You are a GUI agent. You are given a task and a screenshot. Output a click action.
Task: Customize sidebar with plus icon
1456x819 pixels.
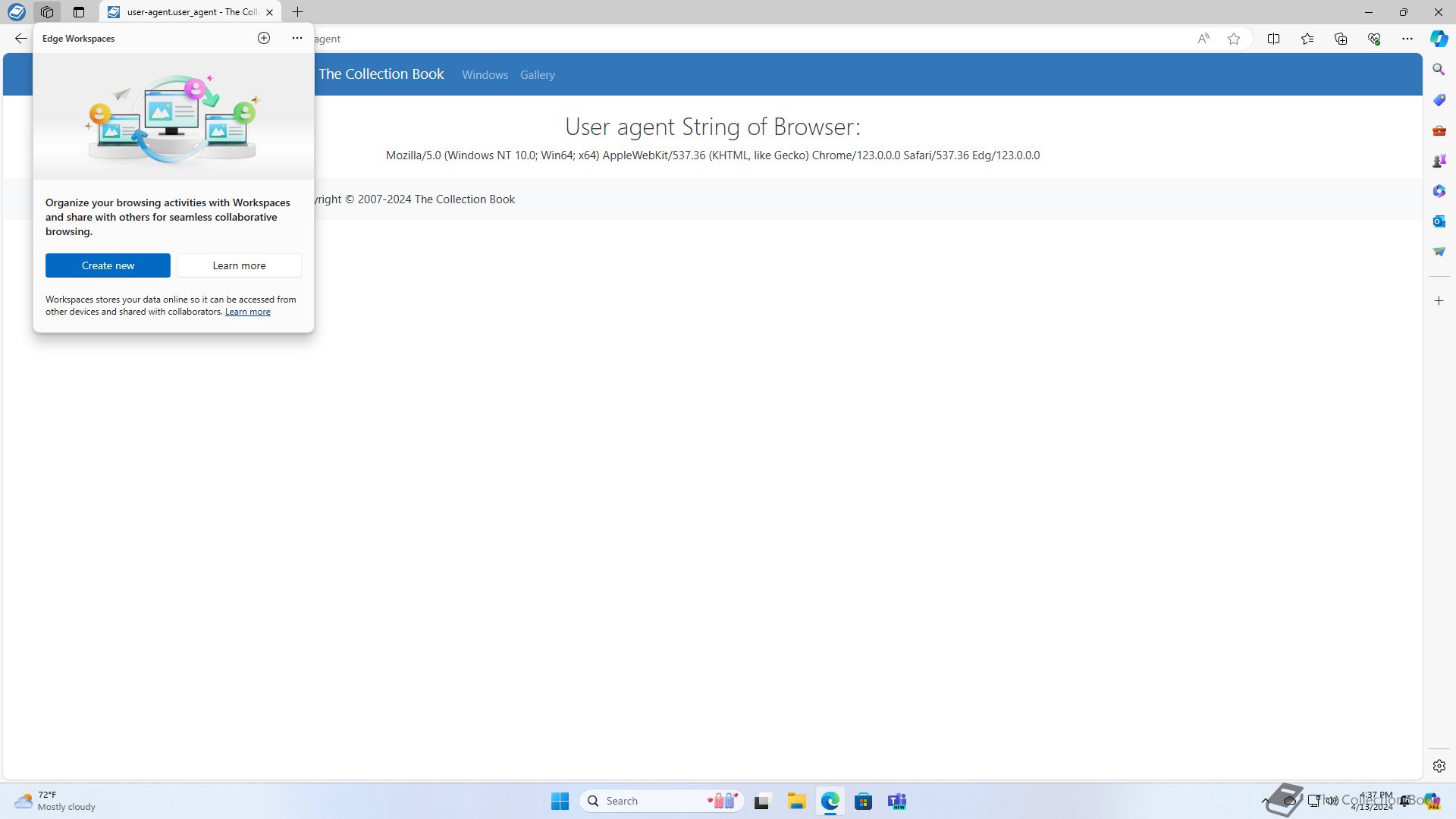[1439, 301]
